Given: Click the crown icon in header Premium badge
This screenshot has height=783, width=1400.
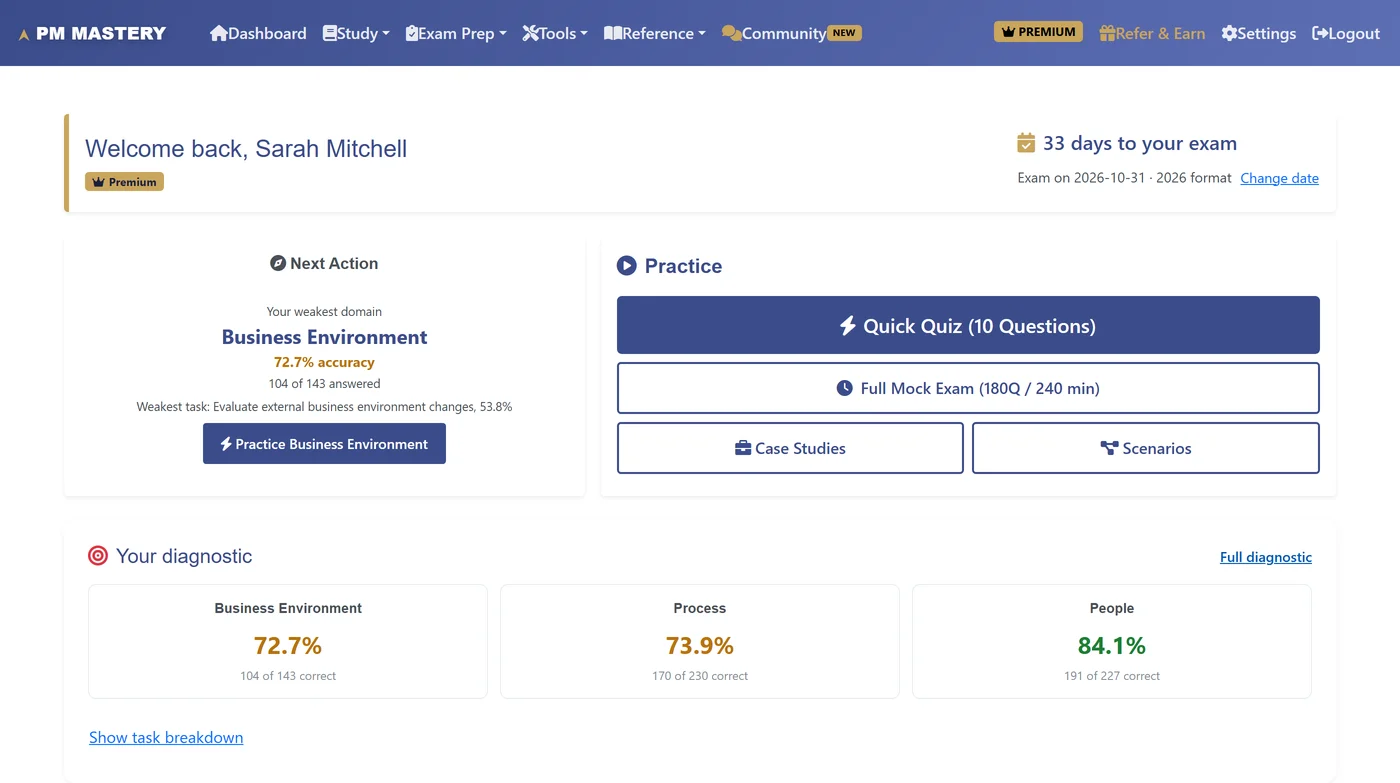Looking at the screenshot, I should click(x=1008, y=32).
